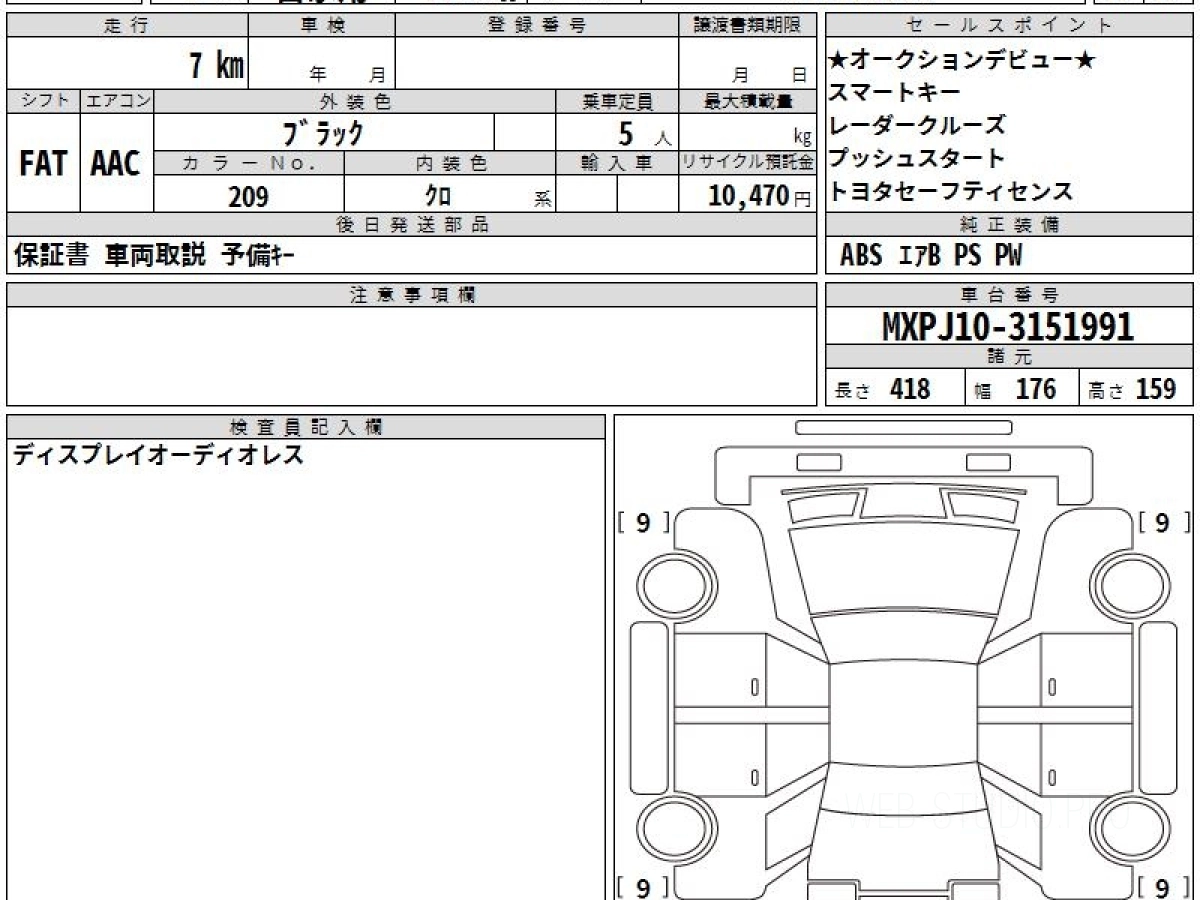Click the '純正装備' header
1200x900 pixels.
tap(1010, 225)
